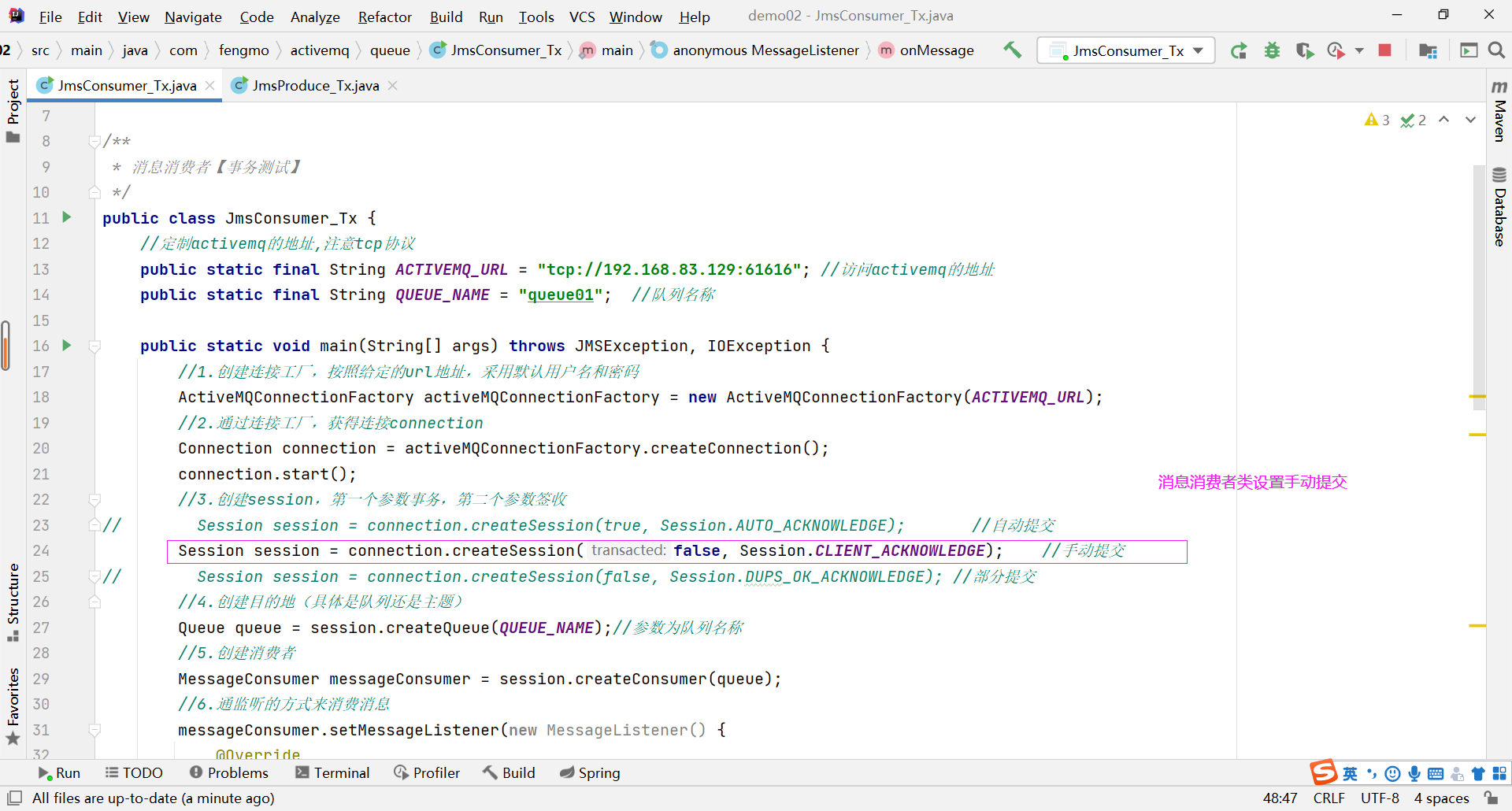Click the warning stripe marker near line 27
1512x811 pixels.
click(1477, 625)
